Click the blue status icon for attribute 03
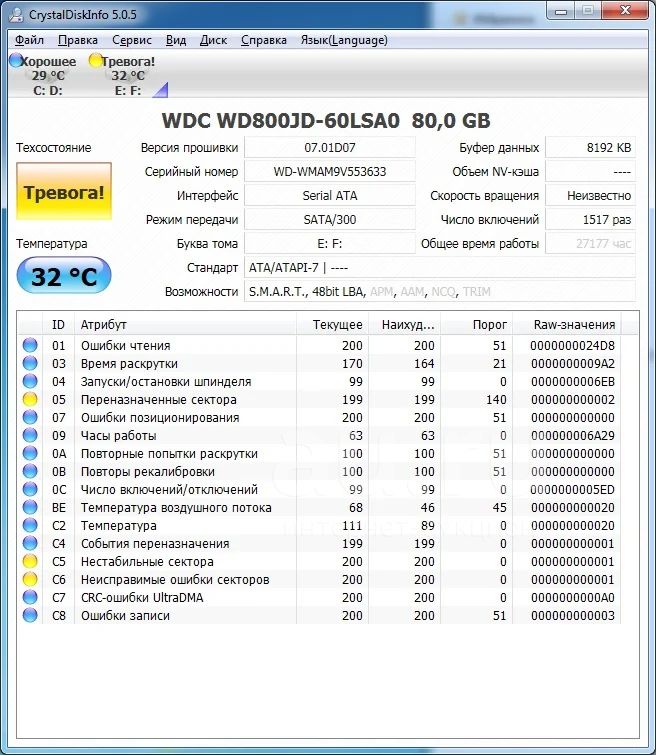 pos(30,363)
